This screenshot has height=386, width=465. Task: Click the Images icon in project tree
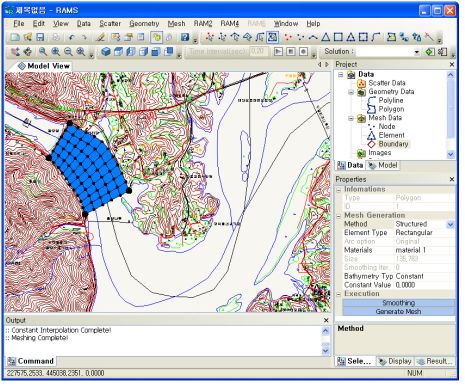[361, 153]
